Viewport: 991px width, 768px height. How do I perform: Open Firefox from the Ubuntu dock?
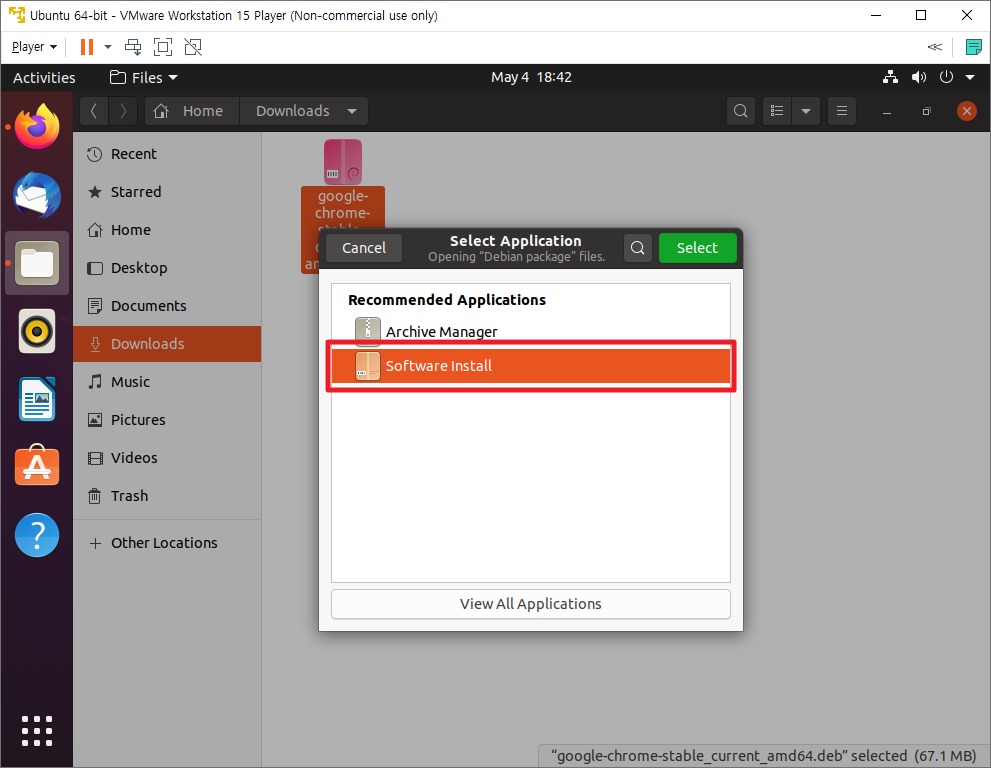pos(37,126)
